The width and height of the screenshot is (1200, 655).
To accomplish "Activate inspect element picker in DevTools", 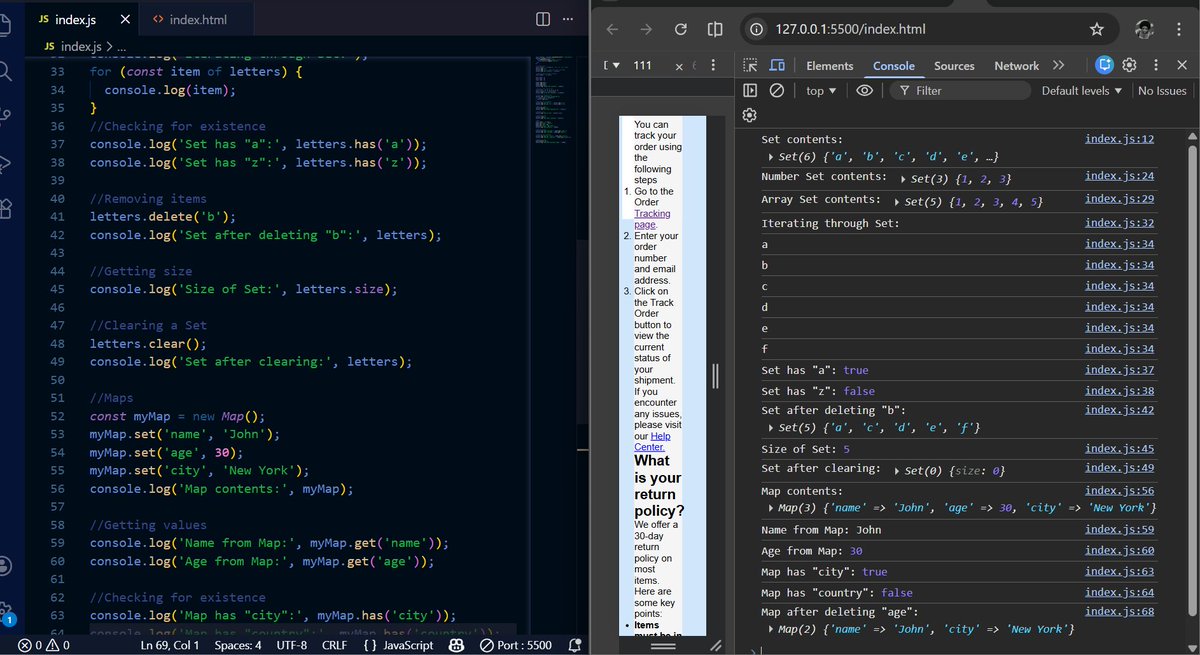I will (x=751, y=65).
